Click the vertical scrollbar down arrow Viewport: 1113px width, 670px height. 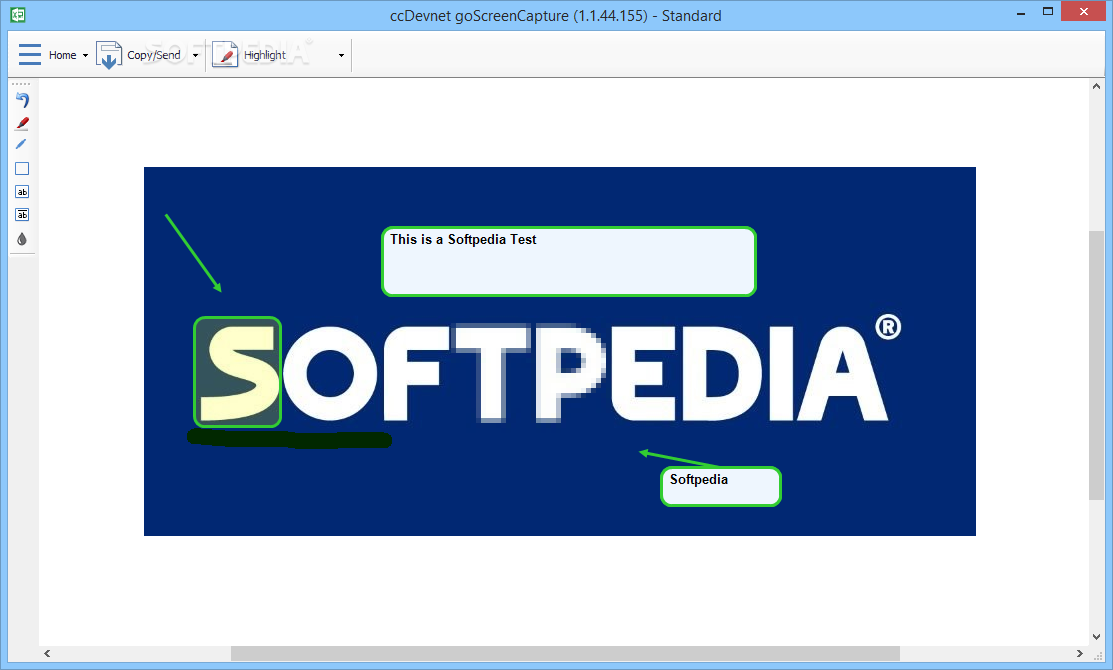point(1097,637)
